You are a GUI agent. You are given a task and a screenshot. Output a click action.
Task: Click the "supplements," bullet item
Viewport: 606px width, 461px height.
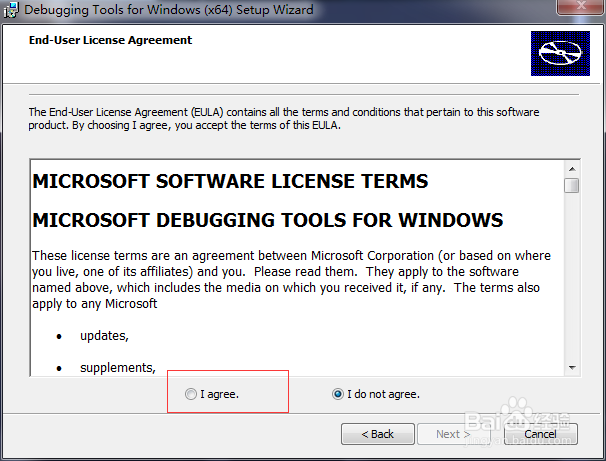pos(117,367)
